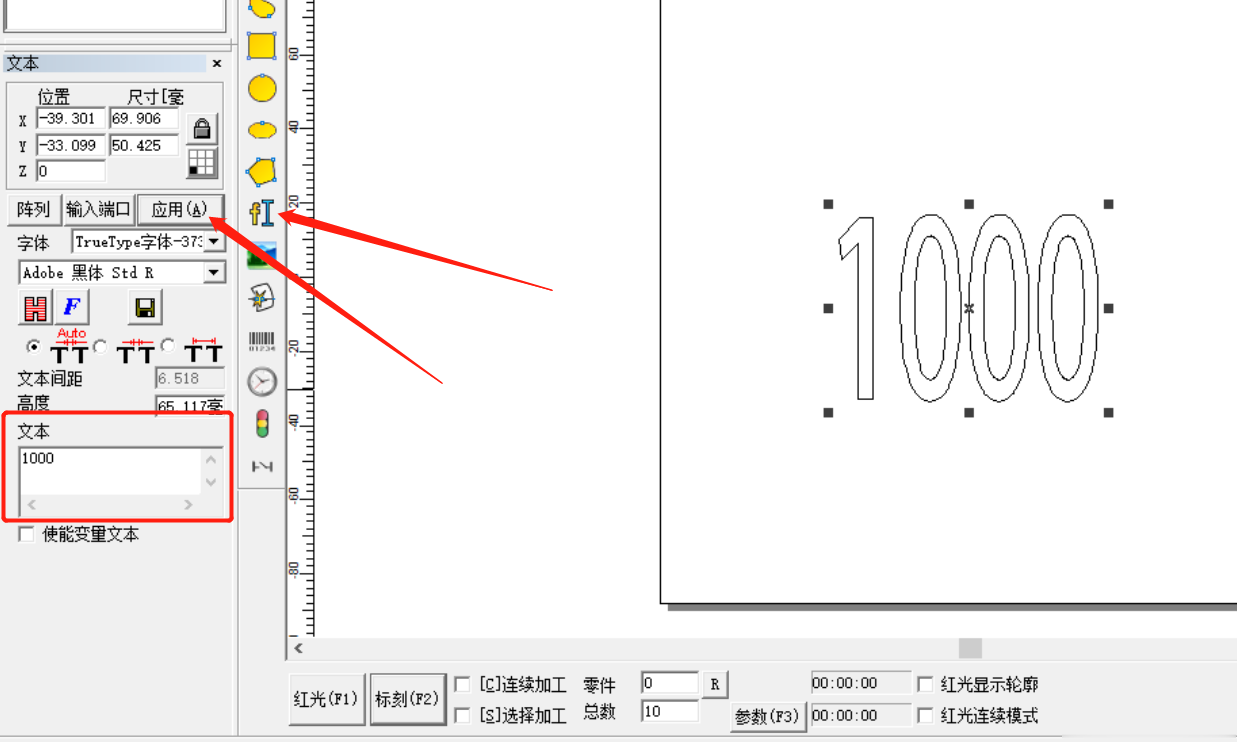Click the X position field -39.301

click(x=70, y=119)
